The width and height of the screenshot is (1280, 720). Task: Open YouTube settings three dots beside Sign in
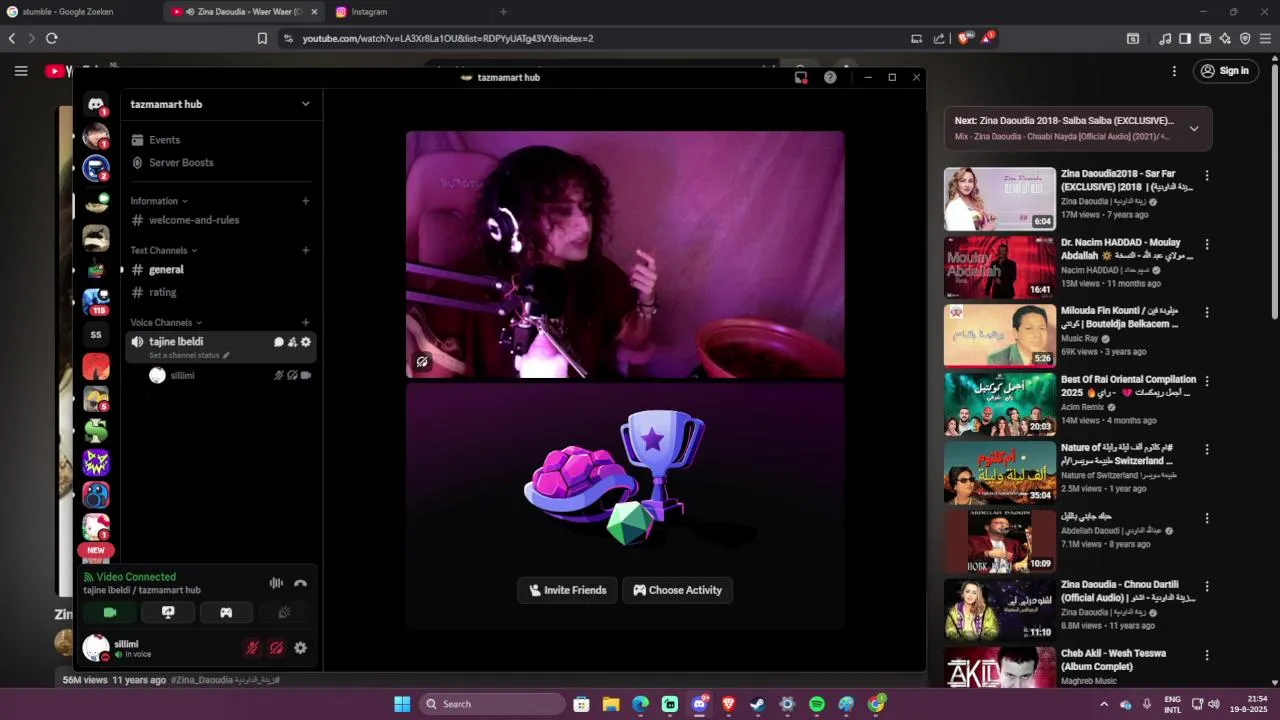point(1174,71)
